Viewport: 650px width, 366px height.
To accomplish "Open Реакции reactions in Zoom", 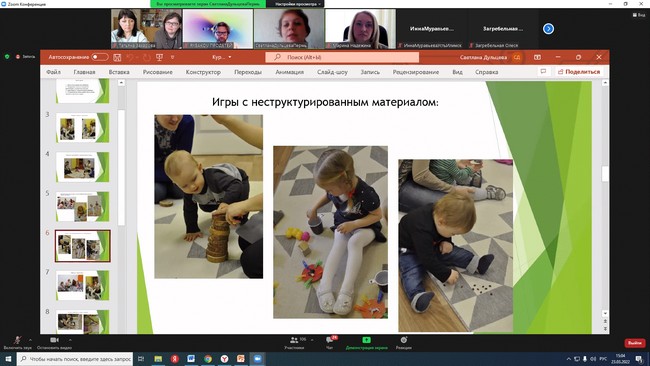I will (x=404, y=340).
